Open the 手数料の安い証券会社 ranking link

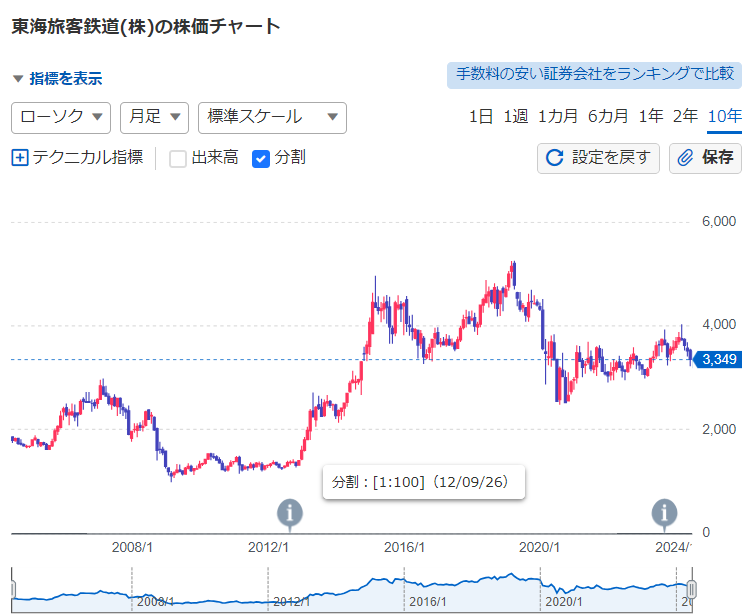point(595,75)
